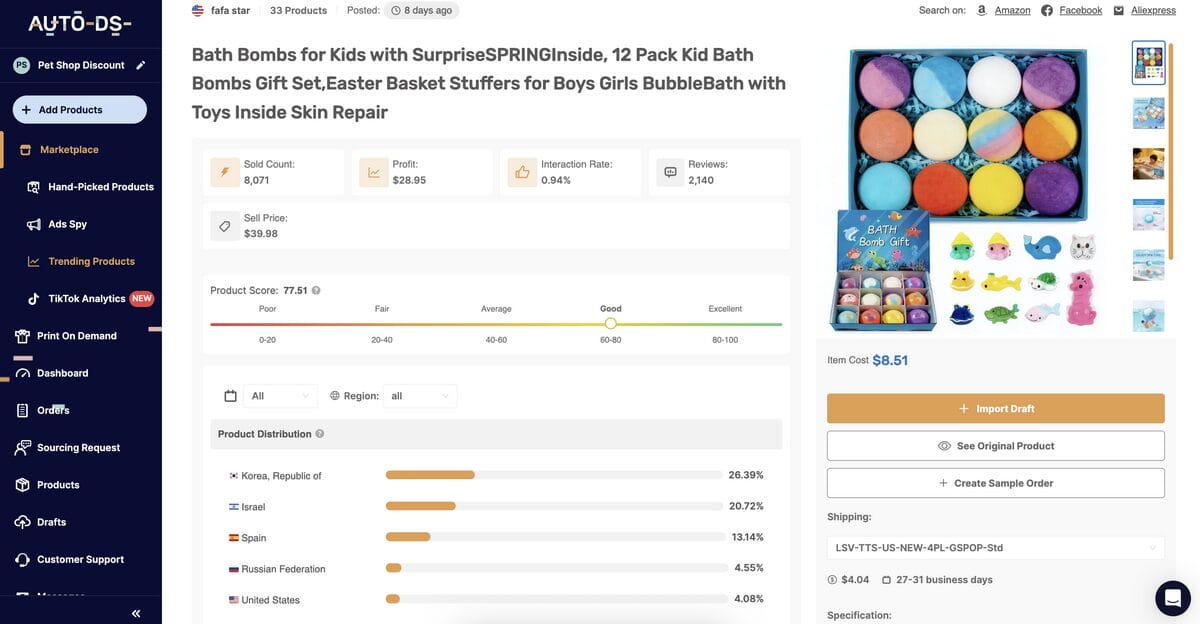
Task: Open the Region dropdown
Action: tap(419, 396)
